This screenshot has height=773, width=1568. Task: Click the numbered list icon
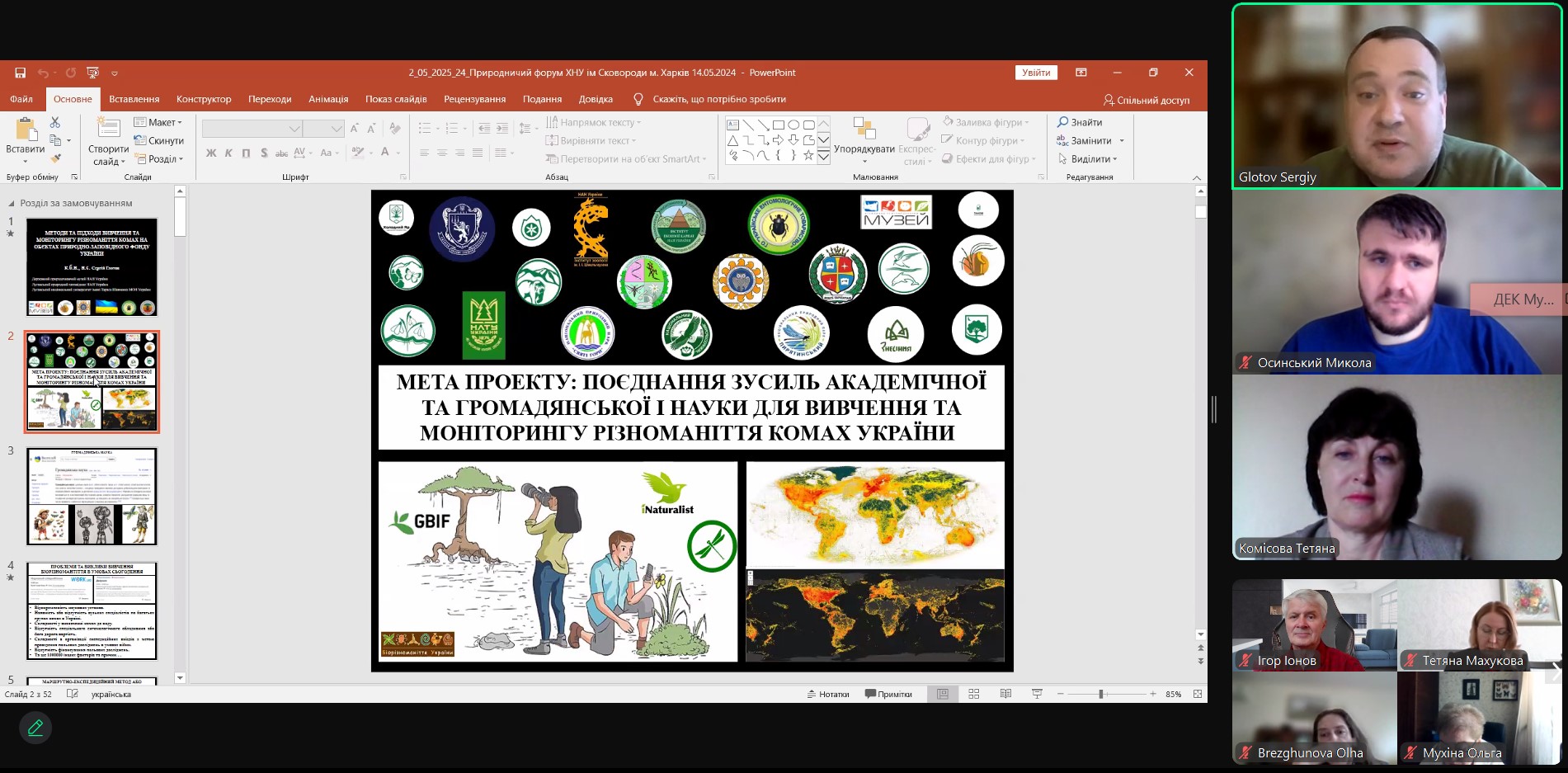click(451, 128)
